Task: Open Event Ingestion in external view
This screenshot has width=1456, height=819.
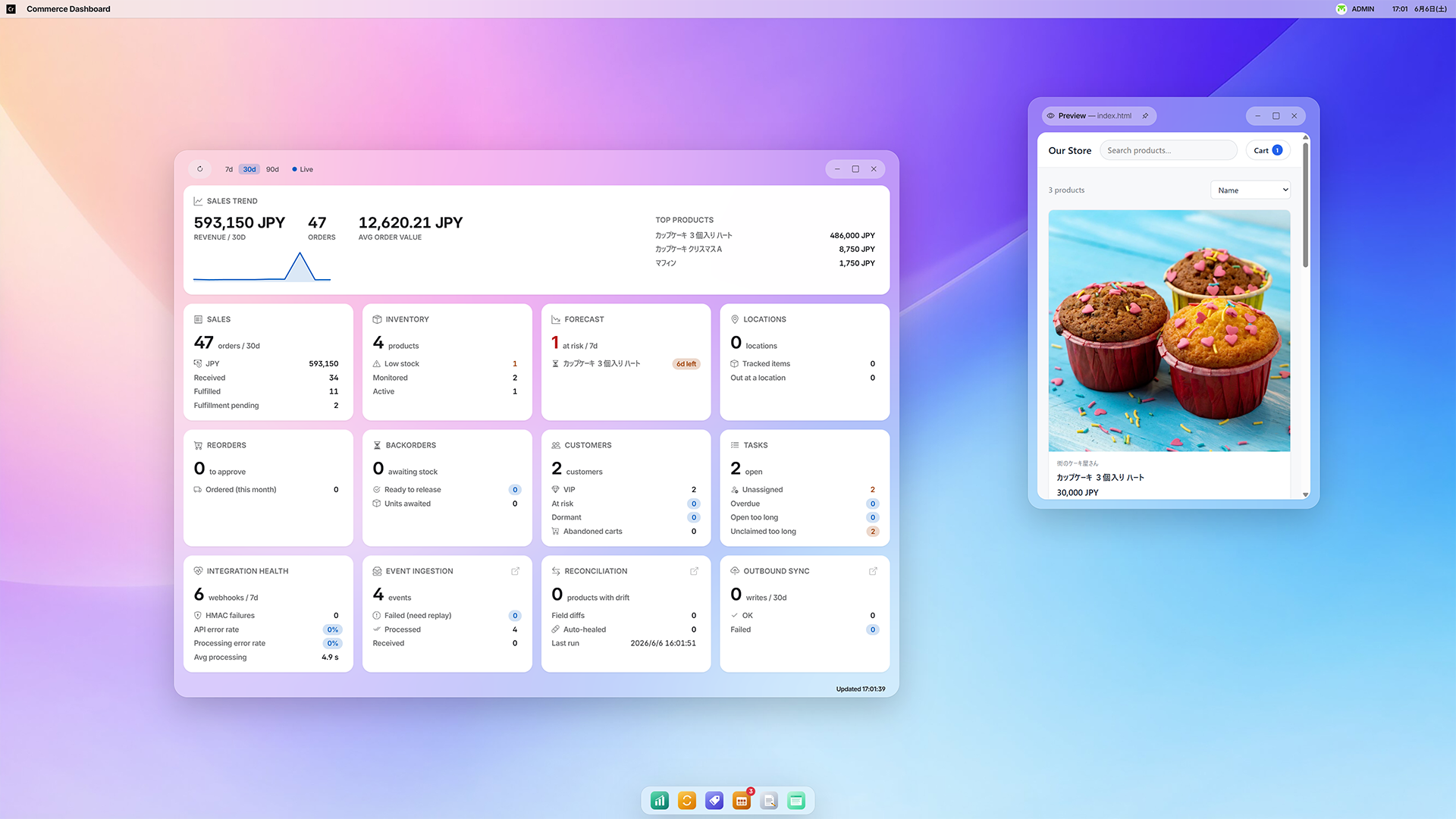Action: click(516, 571)
